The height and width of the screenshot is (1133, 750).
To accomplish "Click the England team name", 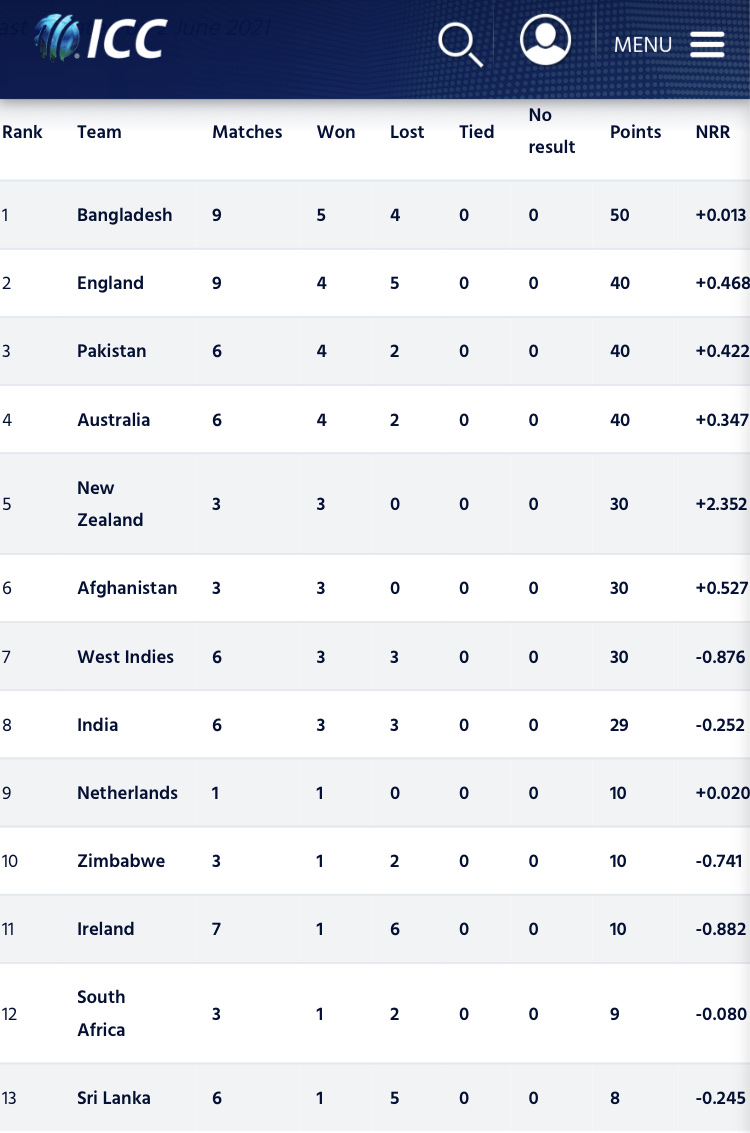I will pos(110,283).
